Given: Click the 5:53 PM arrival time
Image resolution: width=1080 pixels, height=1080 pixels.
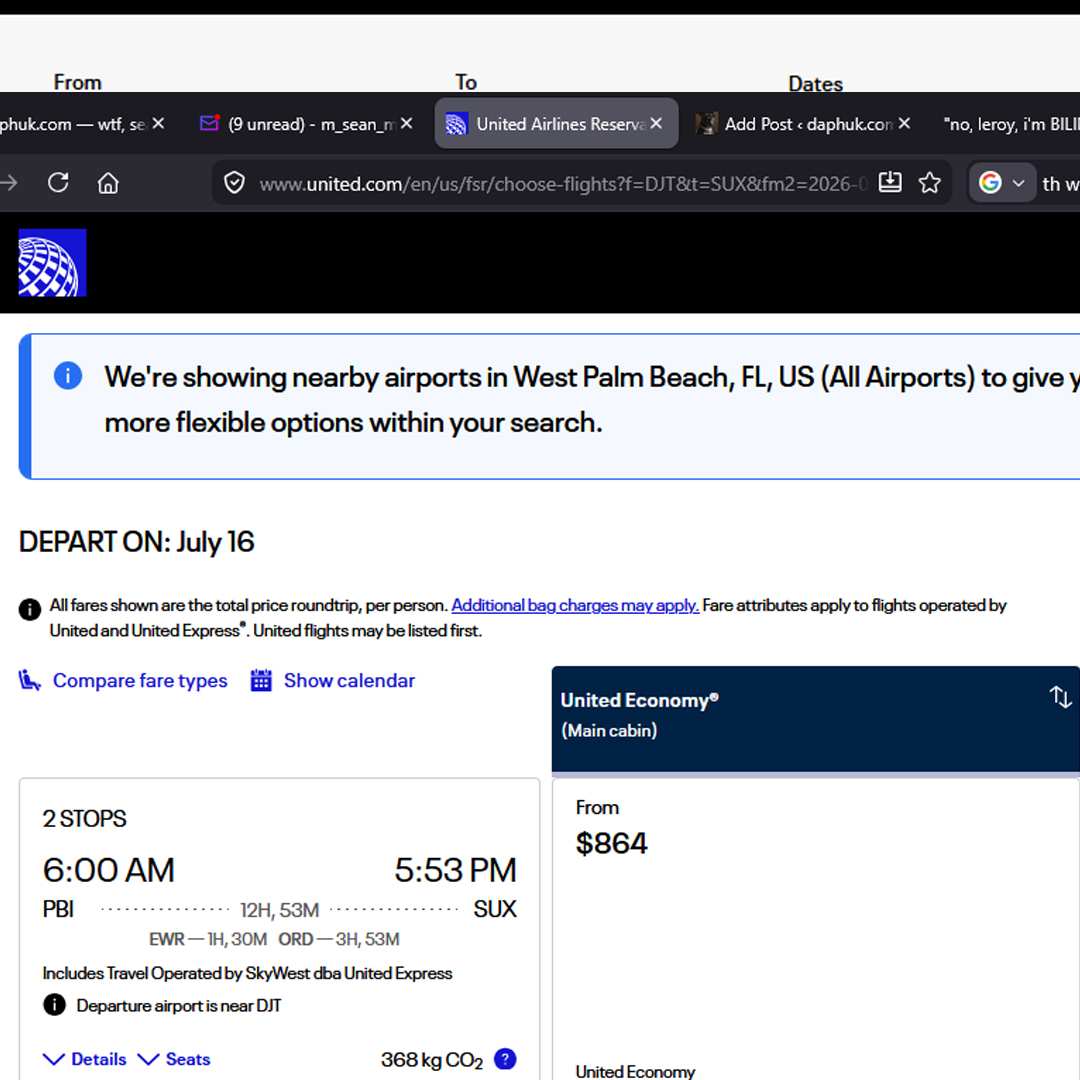Looking at the screenshot, I should (x=455, y=870).
